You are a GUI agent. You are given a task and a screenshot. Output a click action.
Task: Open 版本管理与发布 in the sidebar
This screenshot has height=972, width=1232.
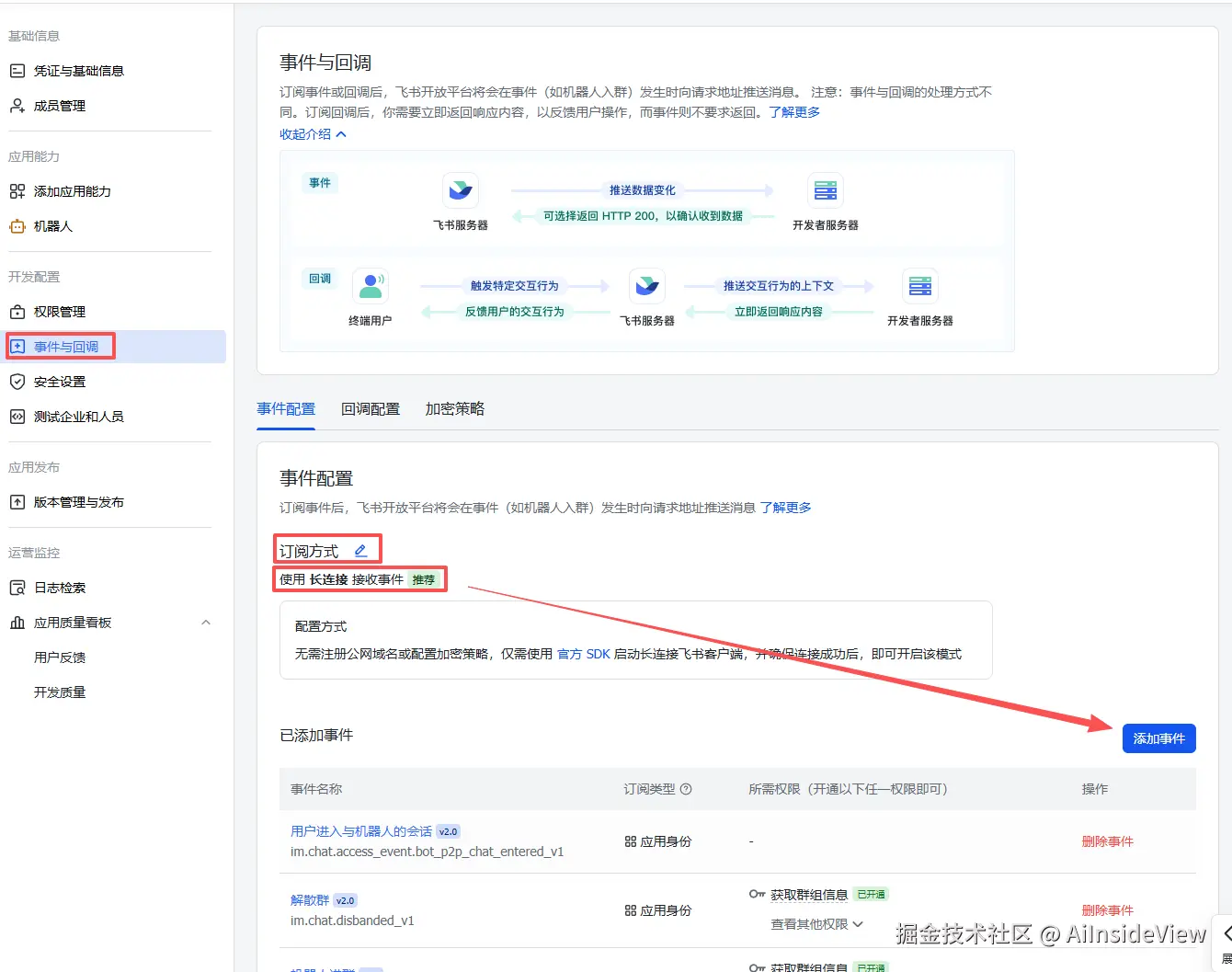[79, 502]
